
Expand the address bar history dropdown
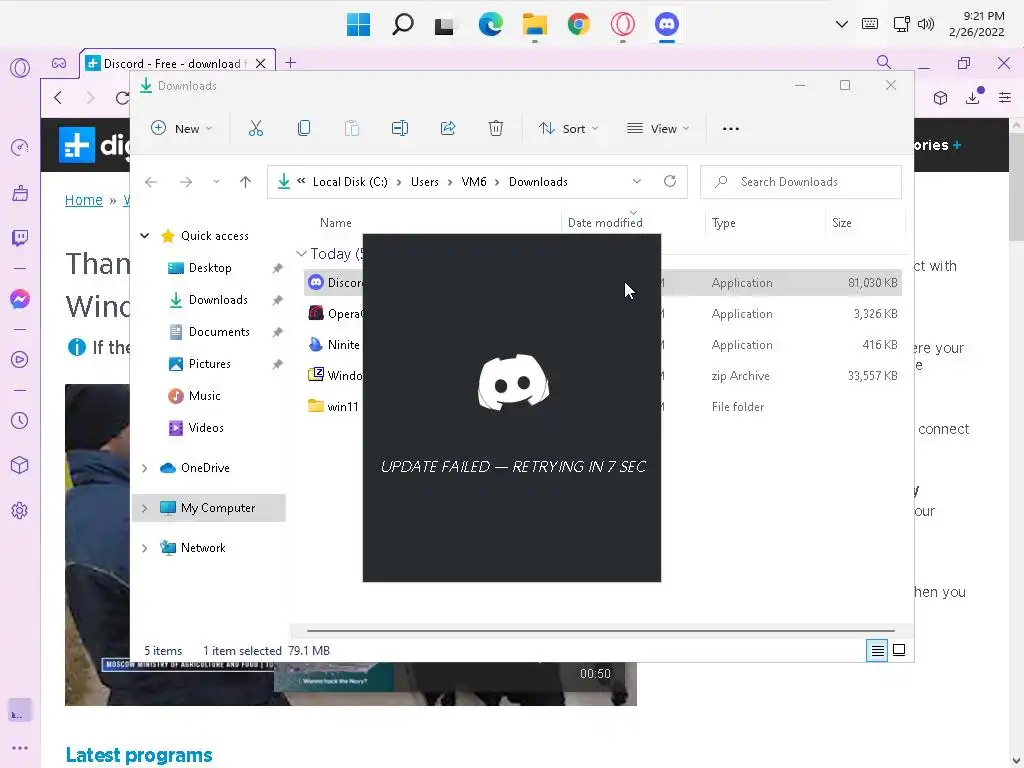point(637,182)
